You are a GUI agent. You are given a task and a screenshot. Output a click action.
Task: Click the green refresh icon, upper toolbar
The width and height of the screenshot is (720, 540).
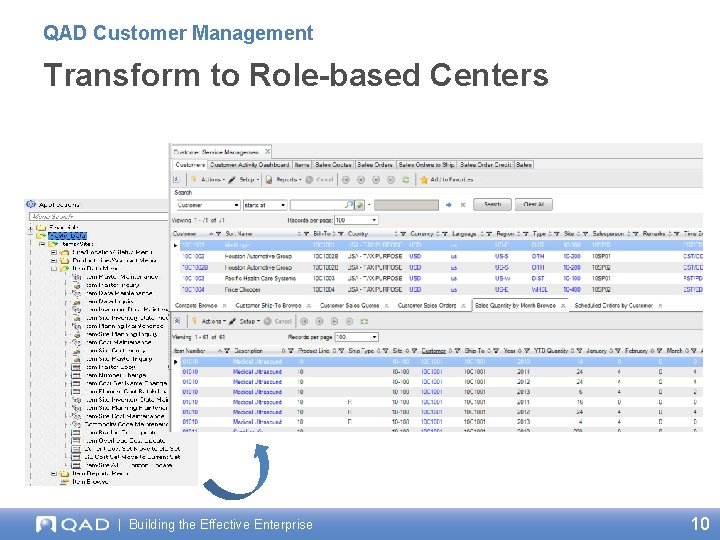[405, 180]
